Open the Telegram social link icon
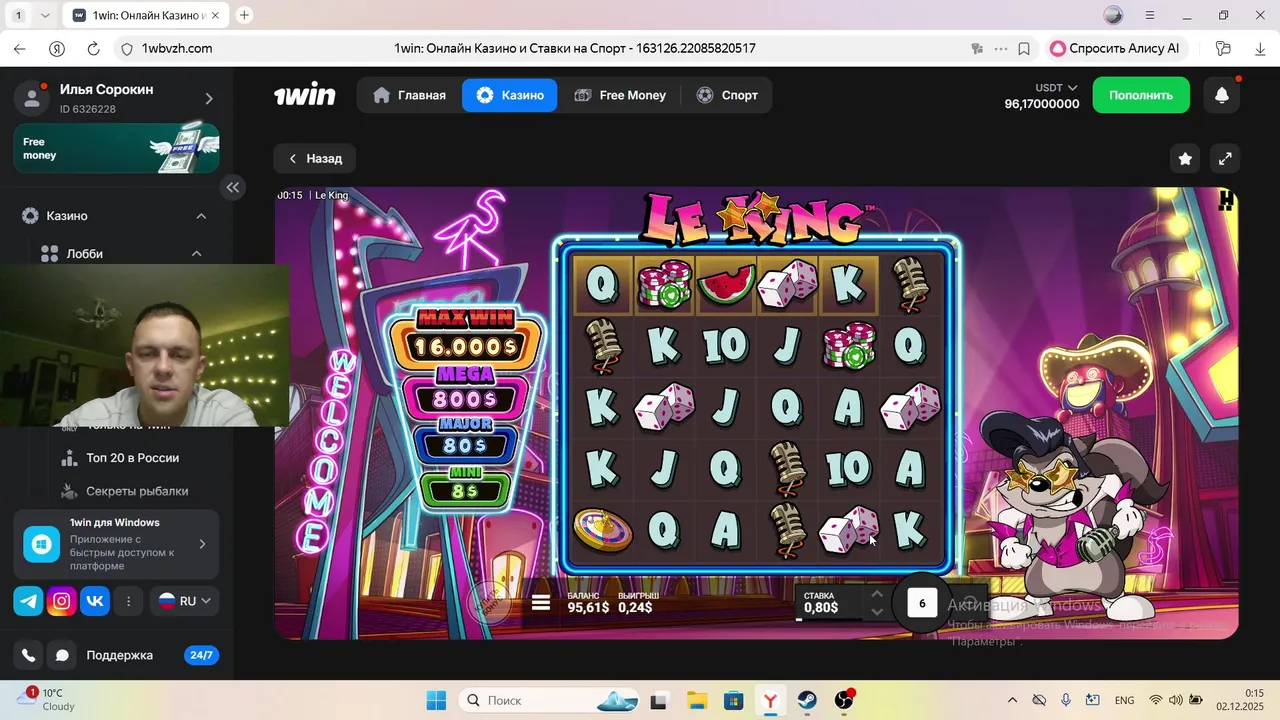This screenshot has width=1280, height=720. (x=28, y=601)
